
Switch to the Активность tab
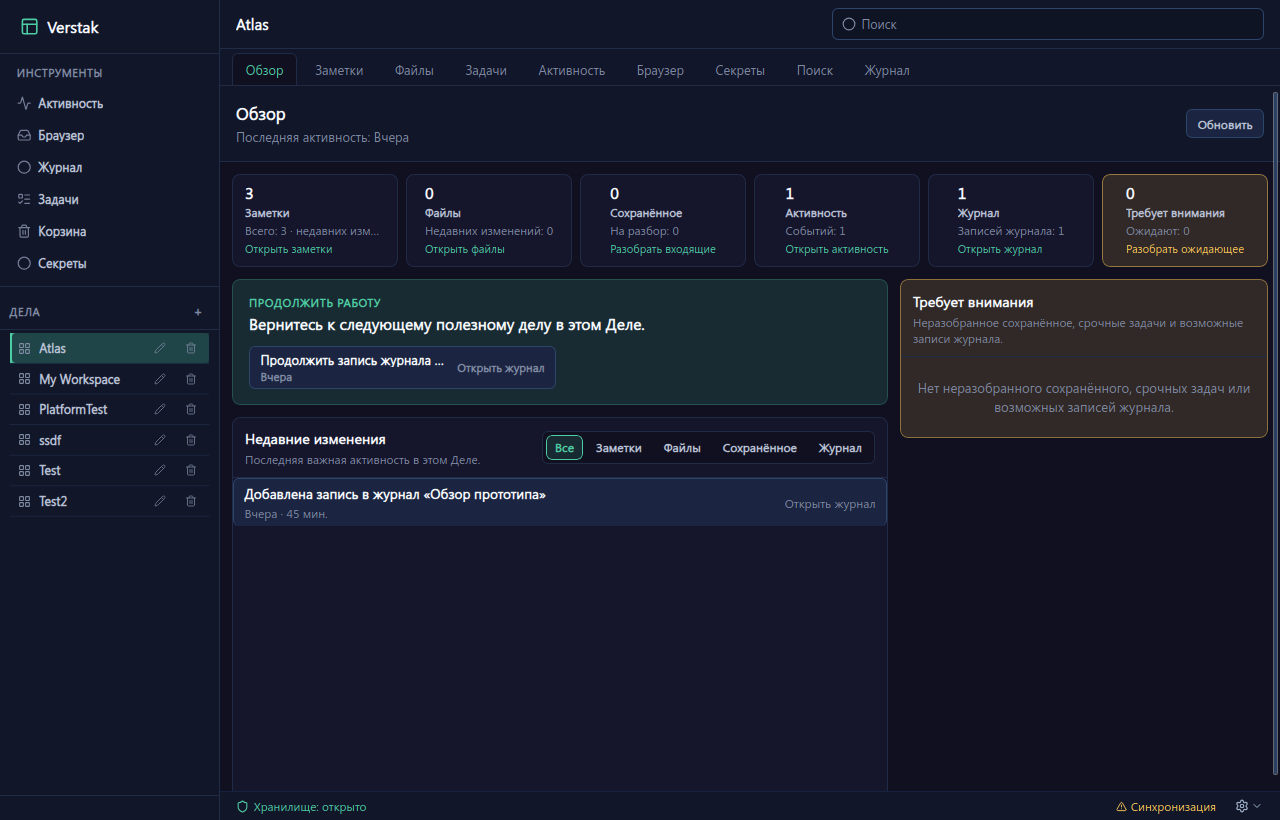click(x=572, y=70)
